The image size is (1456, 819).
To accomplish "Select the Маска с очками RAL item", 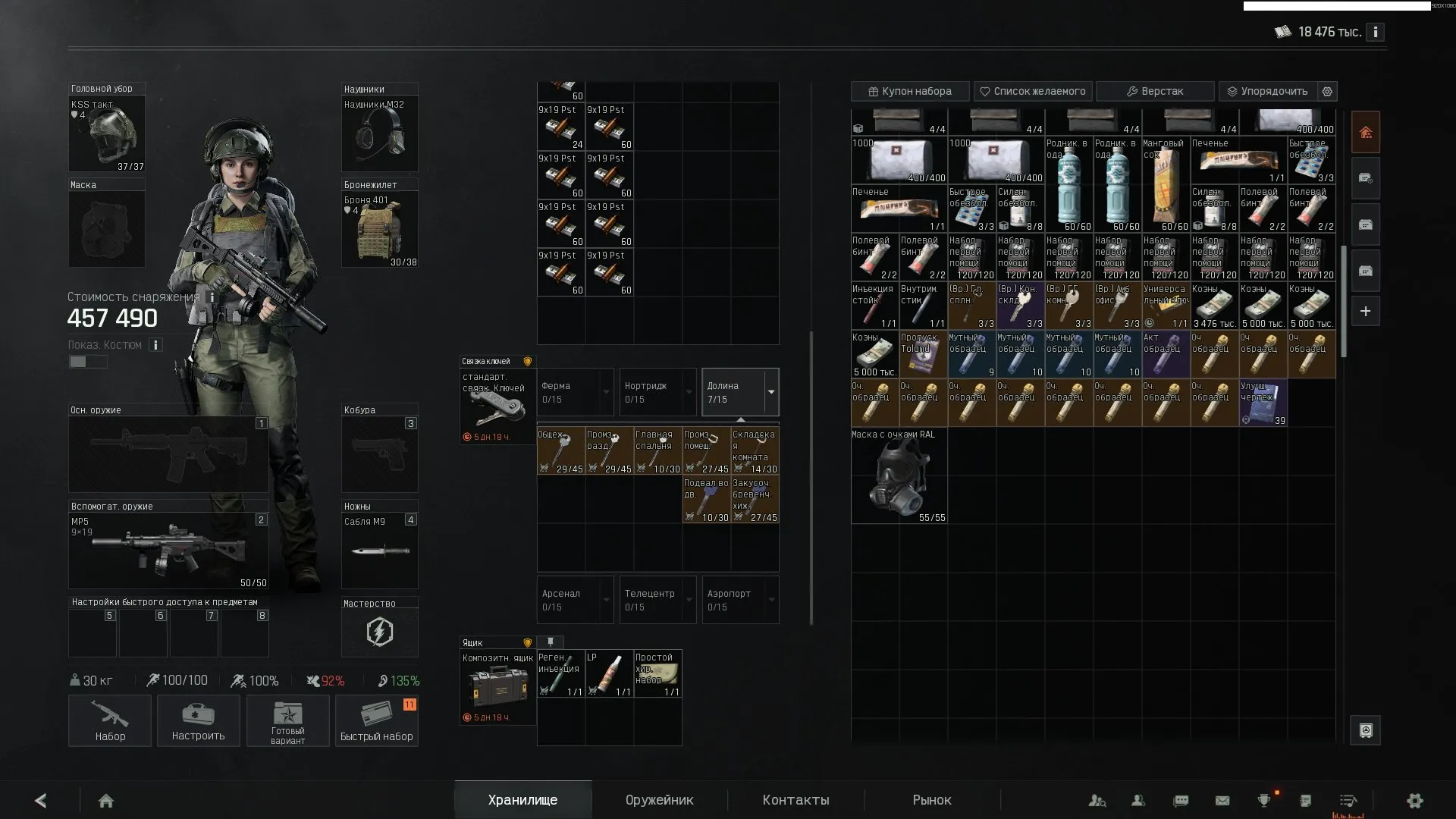I will pyautogui.click(x=899, y=475).
